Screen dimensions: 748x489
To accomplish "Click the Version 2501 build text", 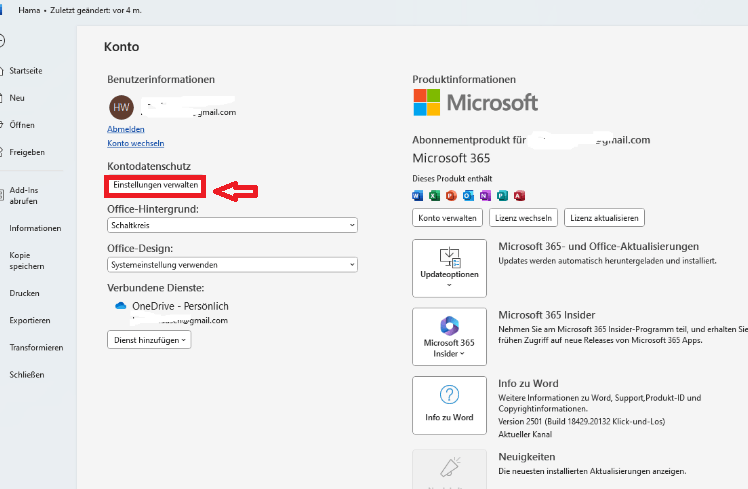I will (x=582, y=422).
